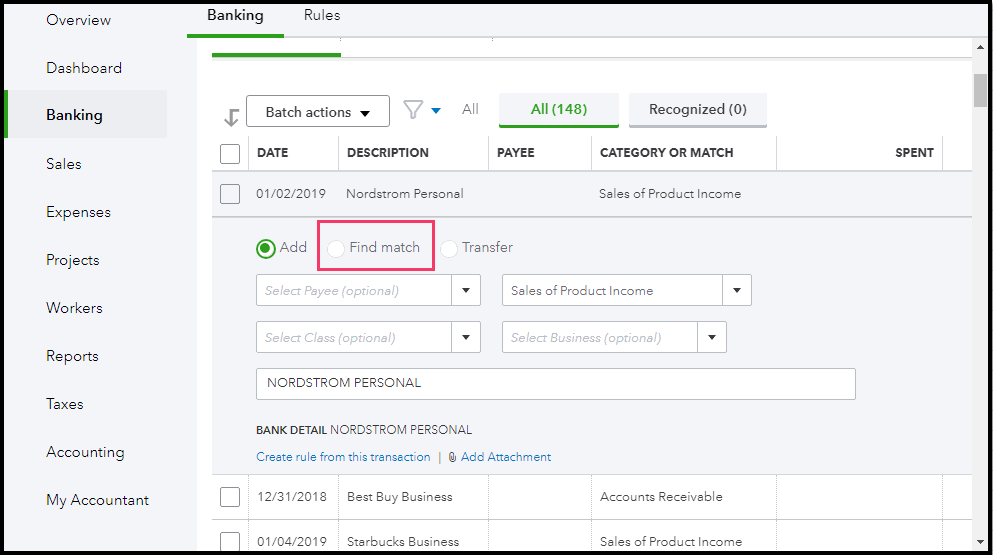Click the NORDSTROM PERSONAL memo text field
This screenshot has width=993, height=555.
pos(555,383)
